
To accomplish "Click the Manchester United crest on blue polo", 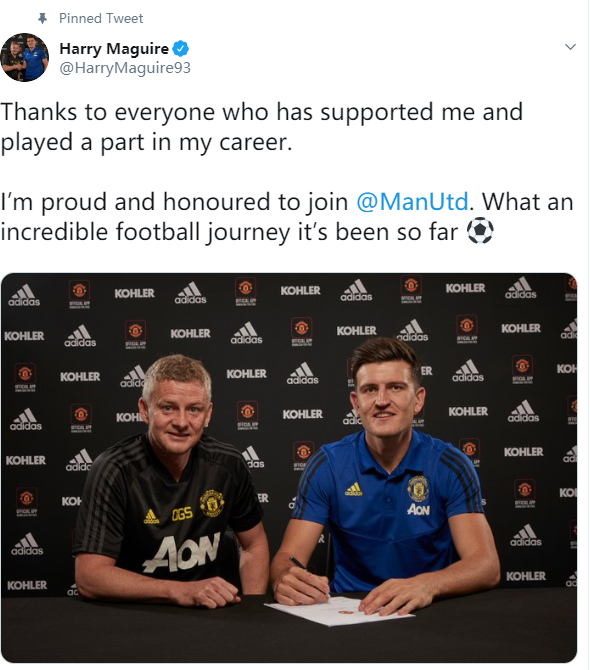I will (x=418, y=487).
